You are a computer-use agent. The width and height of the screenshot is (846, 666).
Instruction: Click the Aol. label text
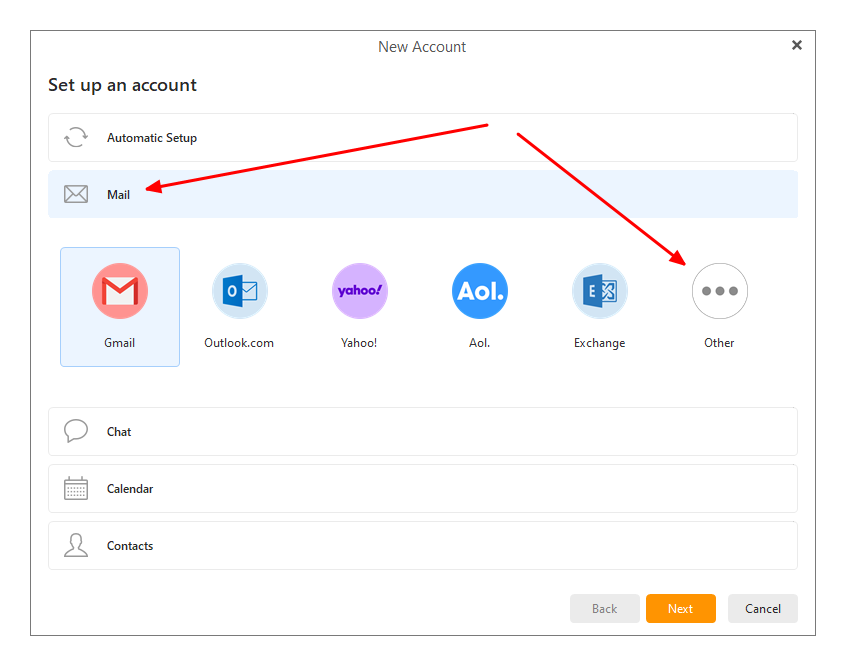(x=480, y=343)
